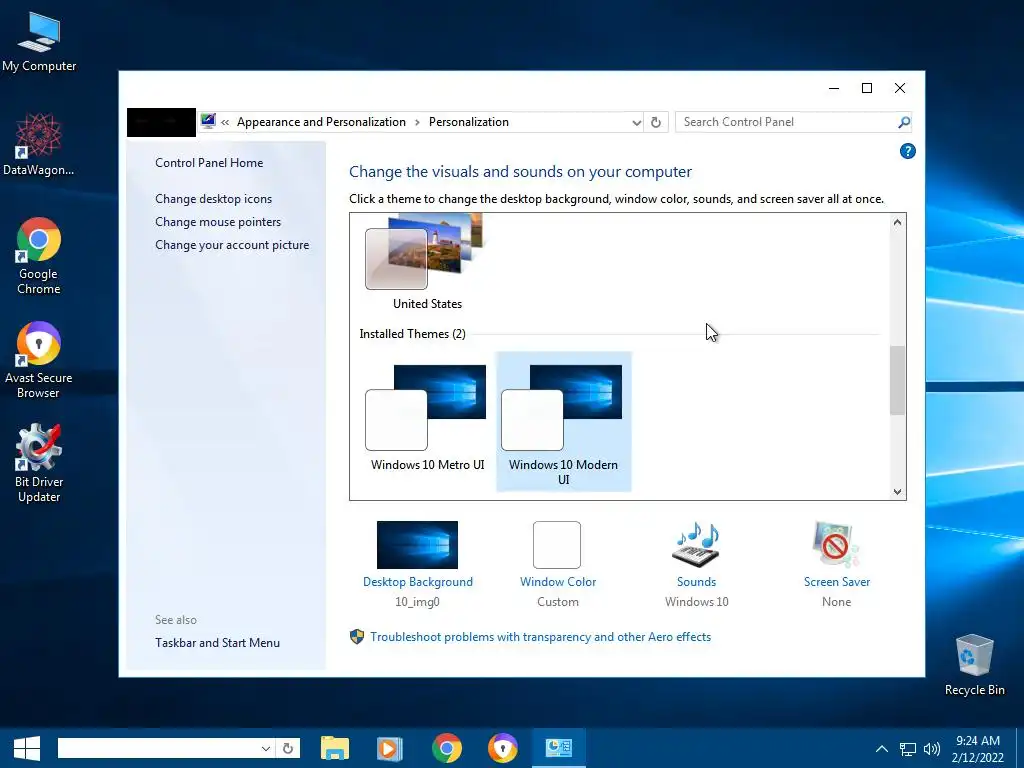This screenshot has height=768, width=1024.
Task: Open the DataWagon desktop shortcut
Action: tap(39, 145)
